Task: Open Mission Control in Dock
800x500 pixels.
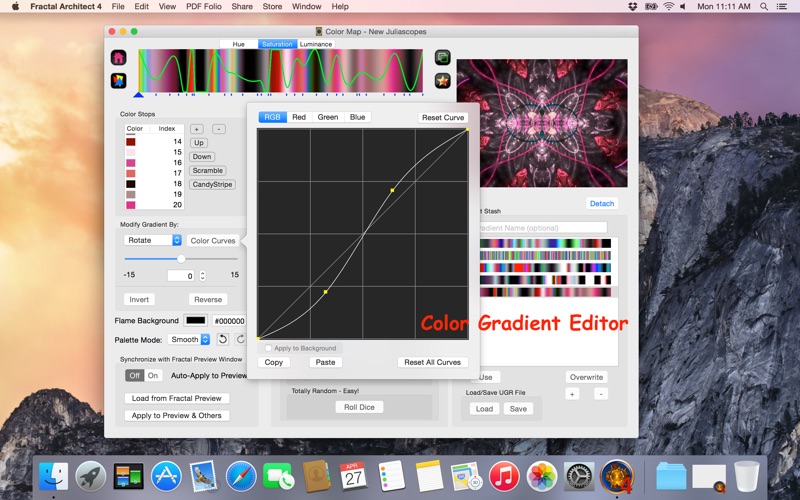Action: tap(128, 477)
